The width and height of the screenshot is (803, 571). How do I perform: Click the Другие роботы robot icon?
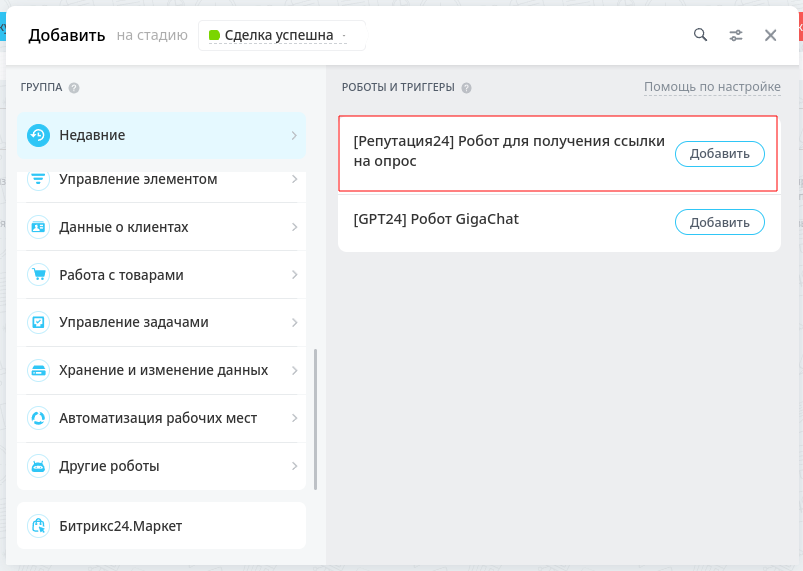(x=38, y=466)
